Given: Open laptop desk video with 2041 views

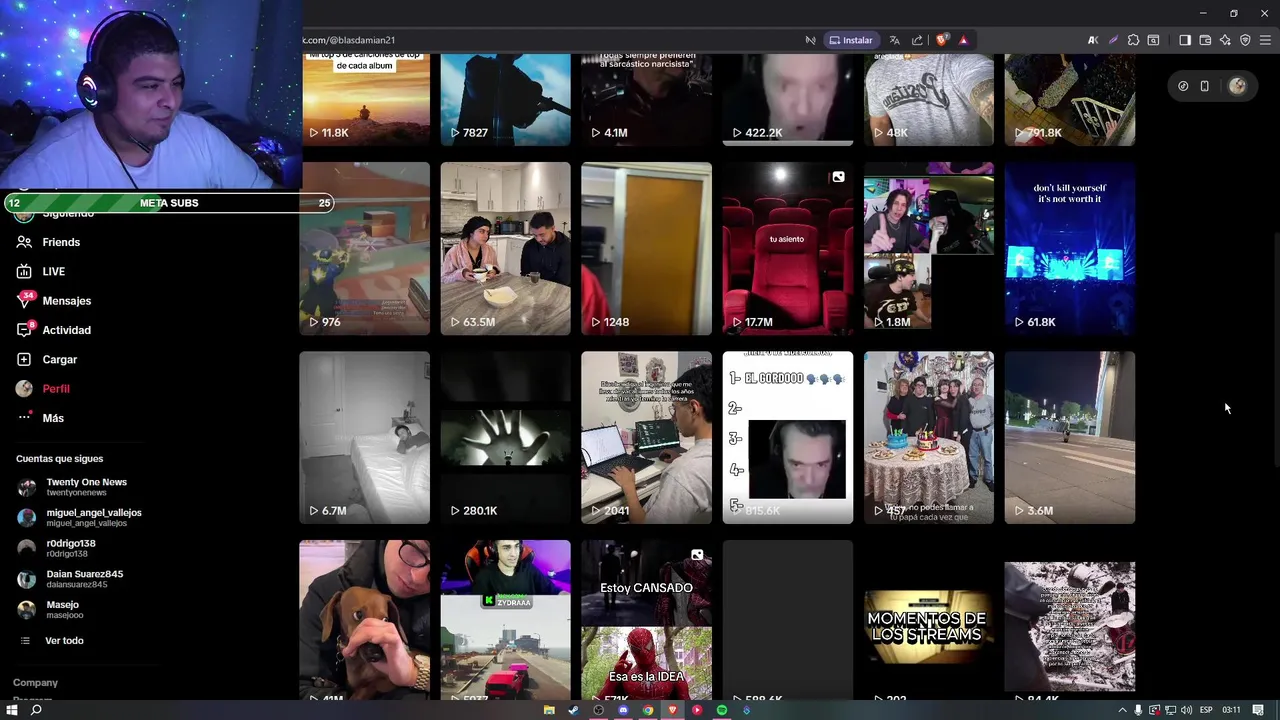Looking at the screenshot, I should click(x=647, y=437).
